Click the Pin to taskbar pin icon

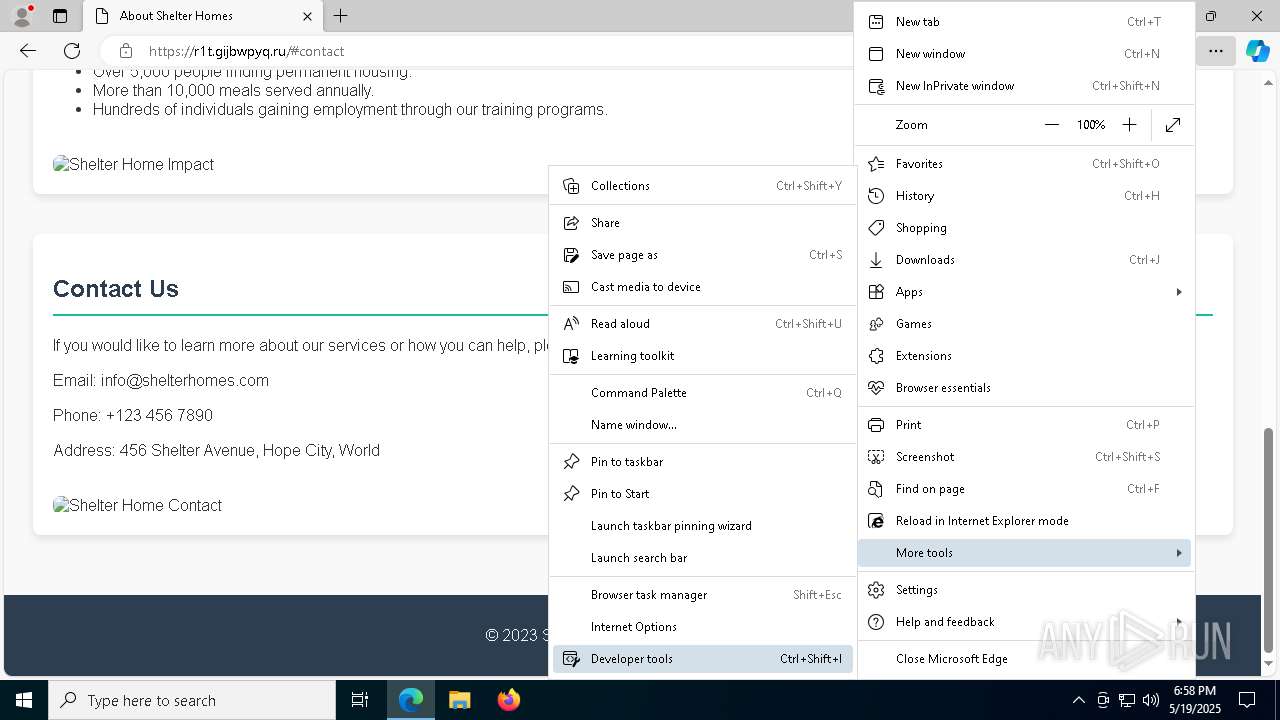tap(571, 462)
